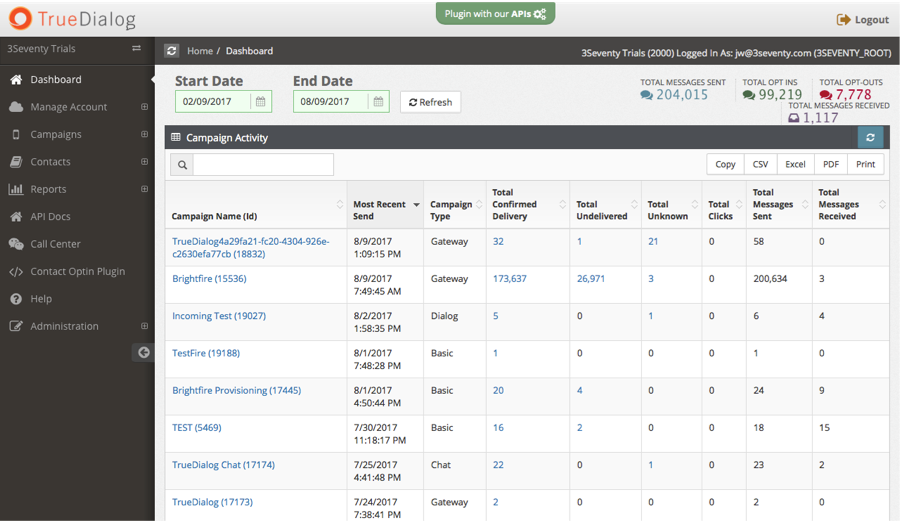Open Contacts menu item
This screenshot has width=900, height=521.
pos(50,162)
